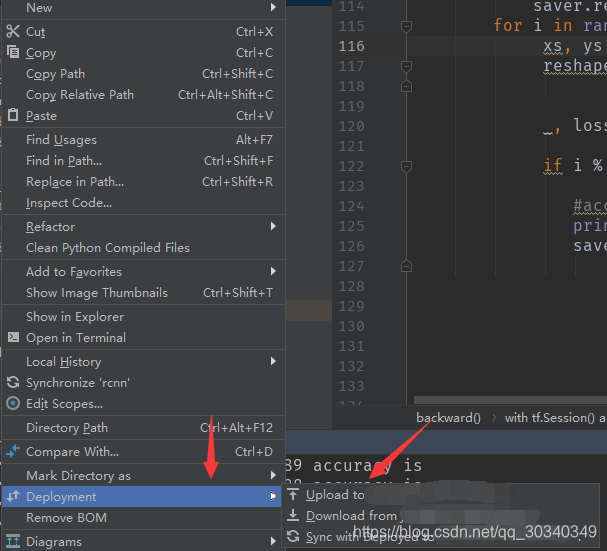Screen dimensions: 607x551
Task: Click line number 120 in gutter
Action: pyautogui.click(x=352, y=126)
